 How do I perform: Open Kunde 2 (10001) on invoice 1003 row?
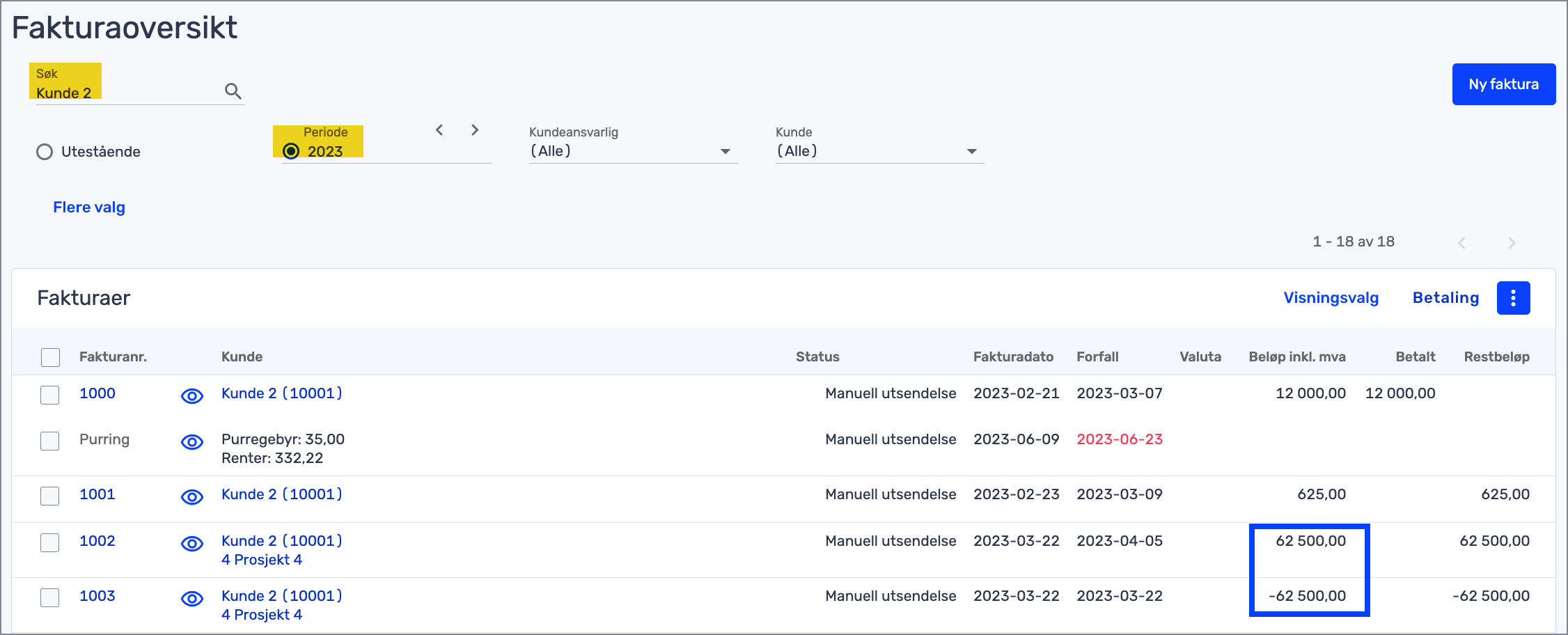pyautogui.click(x=282, y=596)
